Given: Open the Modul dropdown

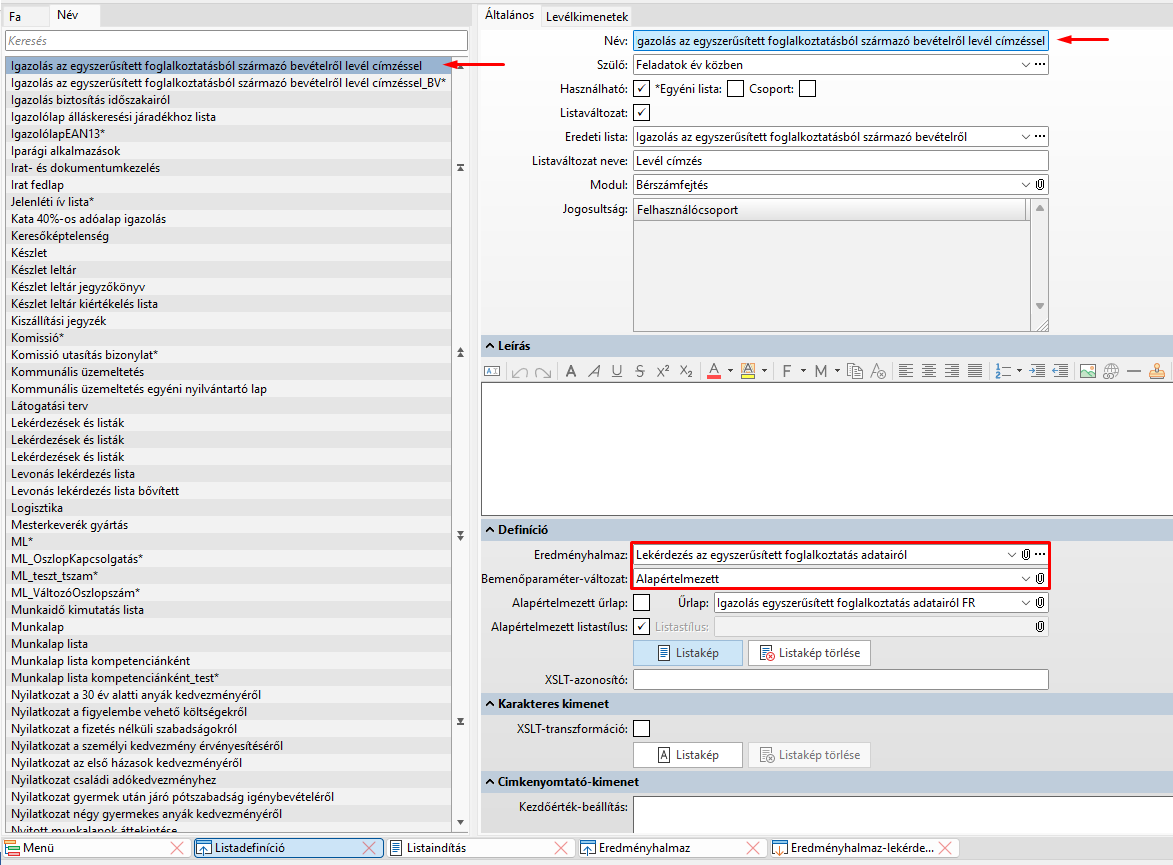Looking at the screenshot, I should click(x=1026, y=185).
